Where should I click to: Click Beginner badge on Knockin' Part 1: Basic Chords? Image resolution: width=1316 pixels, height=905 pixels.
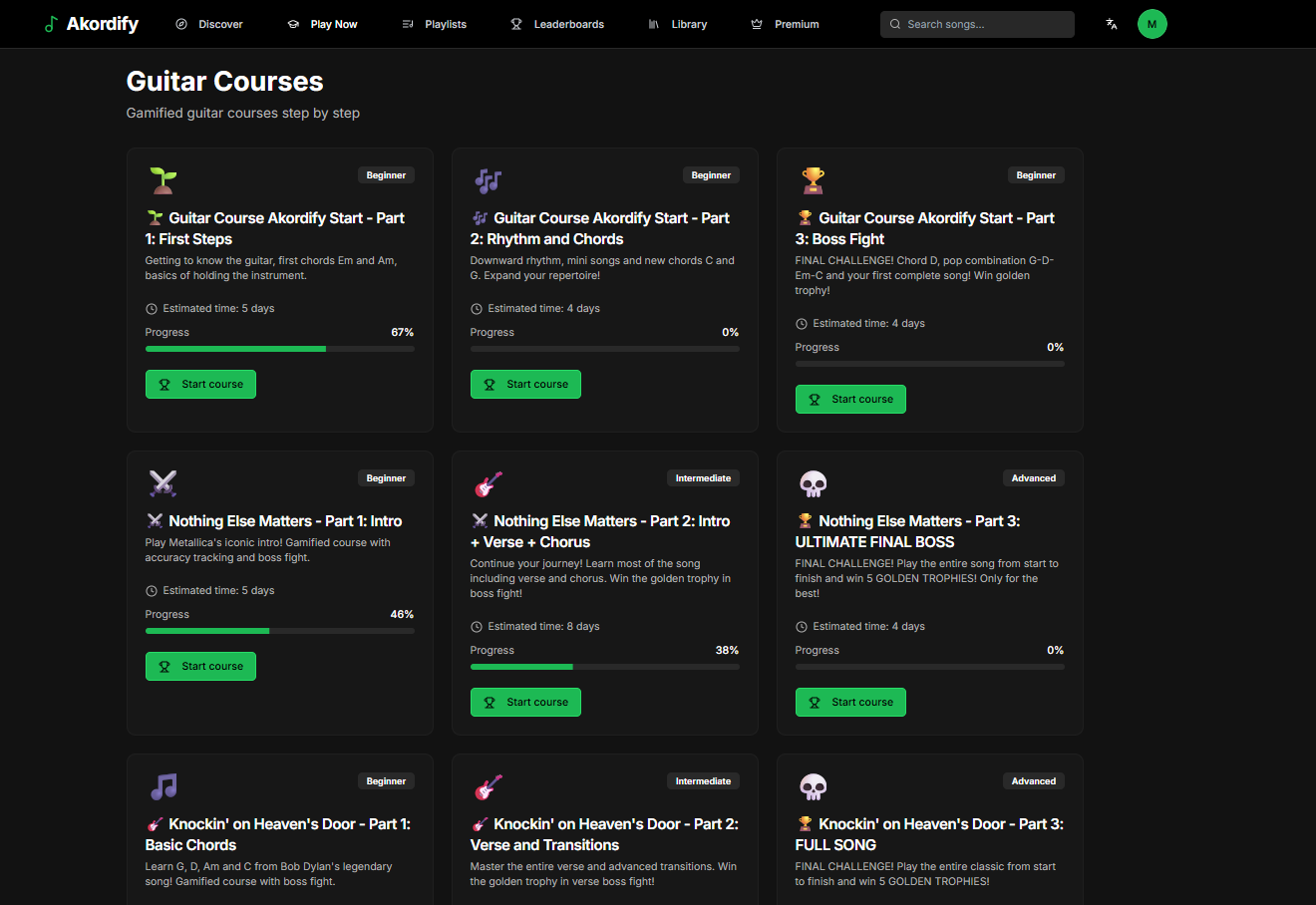386,781
